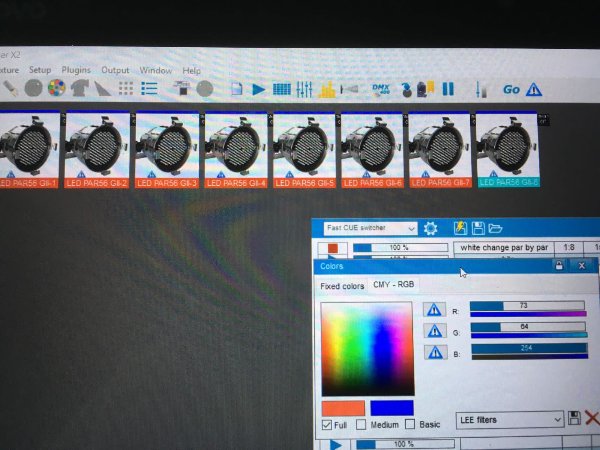The image size is (600, 450).
Task: Open settings gear beside Fast CUE switcher
Action: click(x=430, y=228)
